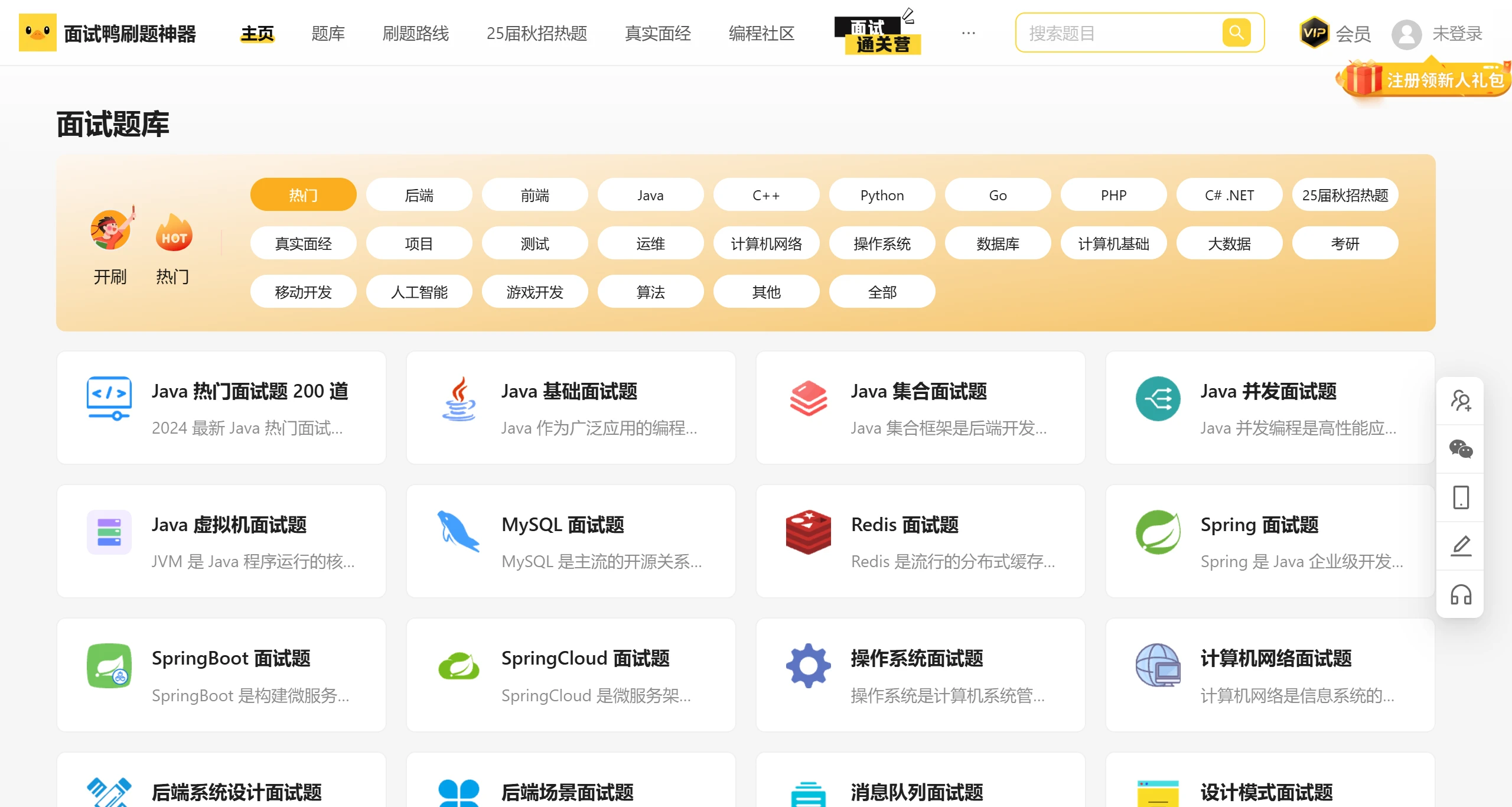1512x807 pixels.
Task: Select the 人工智能 category pill
Action: (419, 292)
